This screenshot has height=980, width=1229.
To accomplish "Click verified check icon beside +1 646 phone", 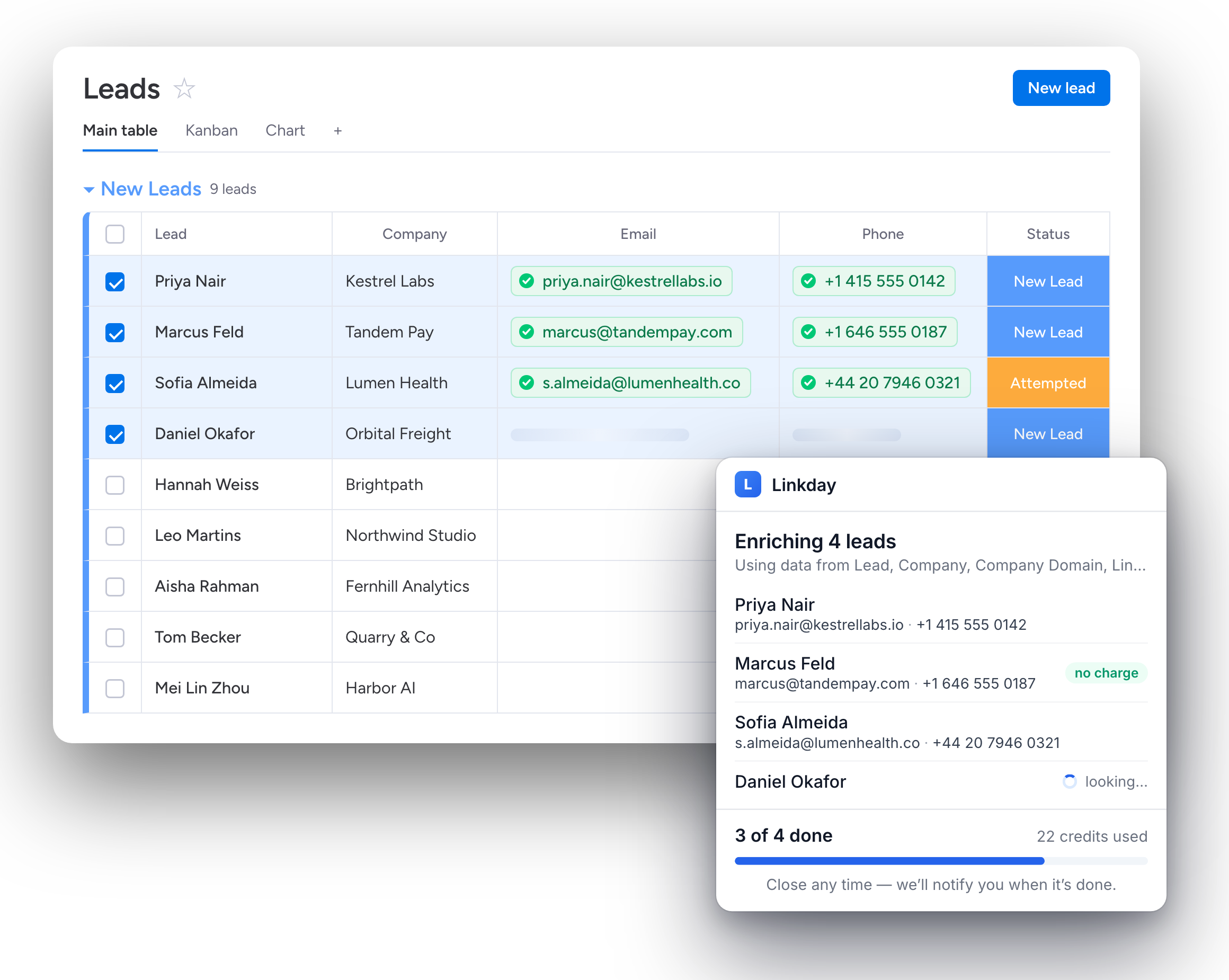I will (808, 332).
